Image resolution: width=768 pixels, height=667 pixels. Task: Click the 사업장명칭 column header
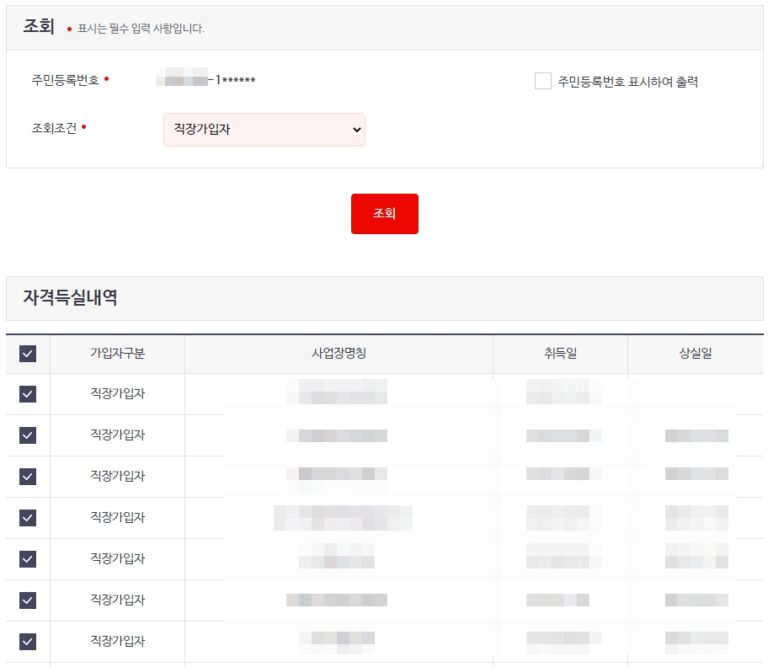pyautogui.click(x=338, y=353)
